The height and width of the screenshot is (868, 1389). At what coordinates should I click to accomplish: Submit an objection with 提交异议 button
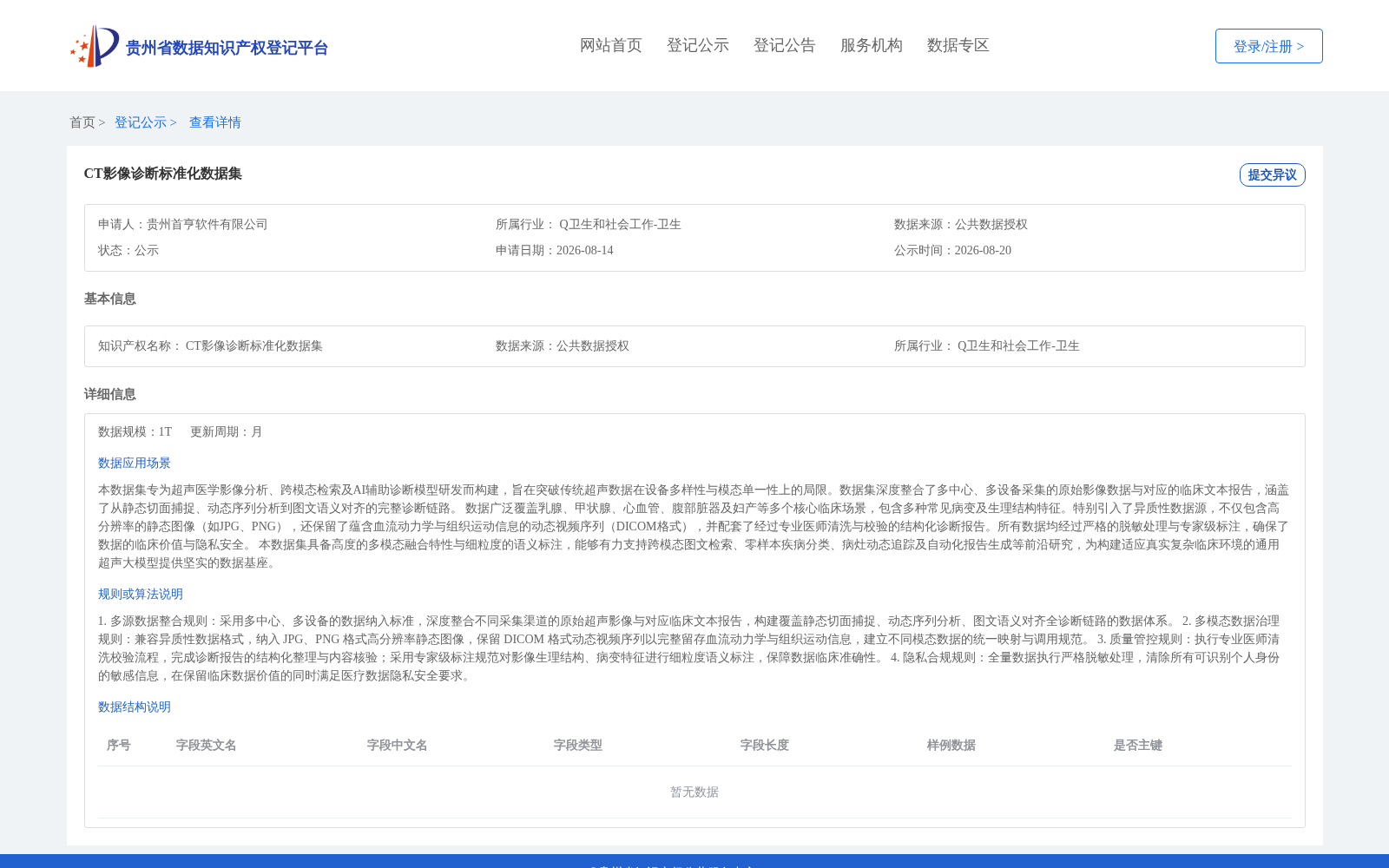tap(1273, 174)
